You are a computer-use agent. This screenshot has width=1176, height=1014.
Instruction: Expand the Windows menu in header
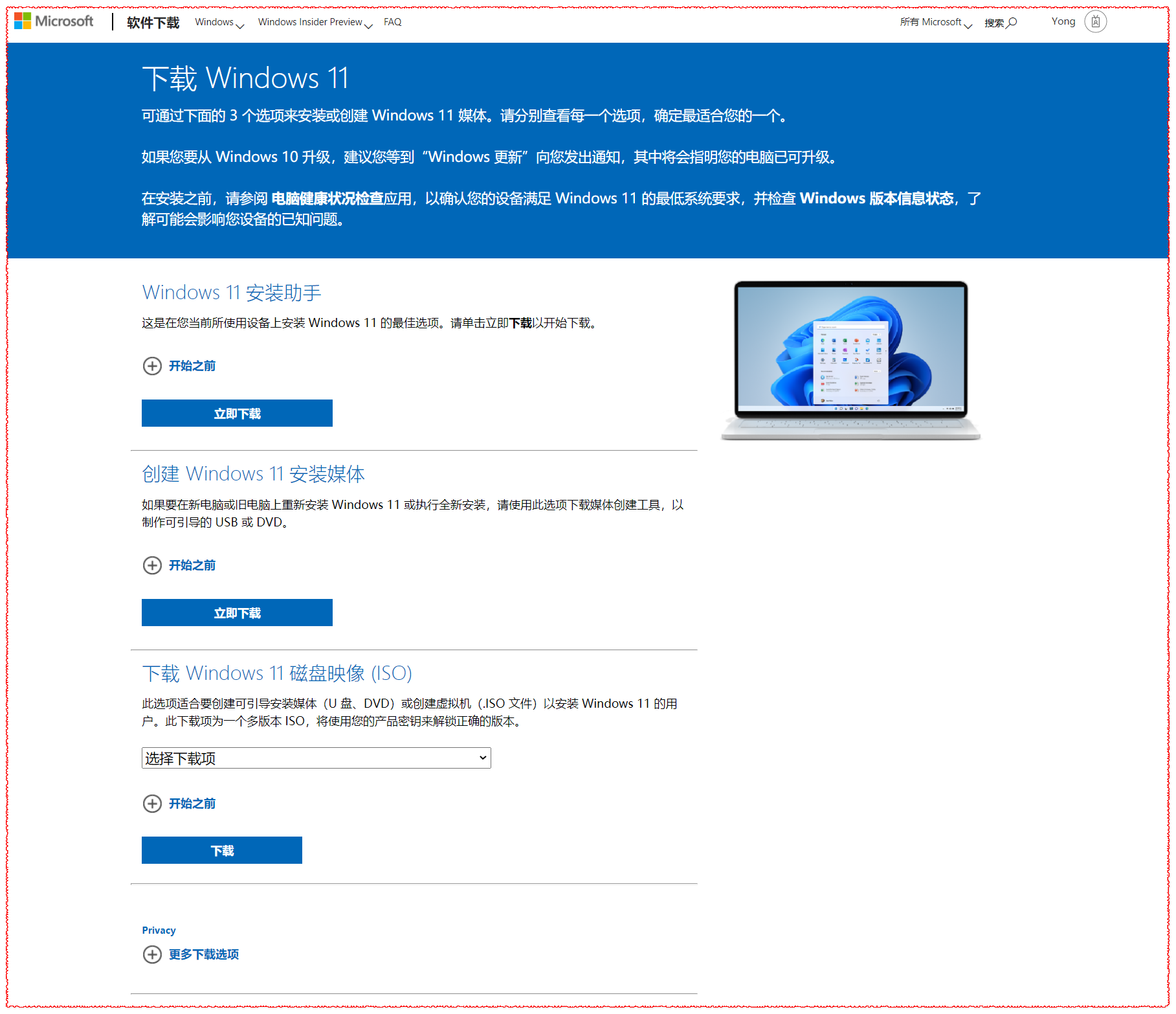tap(219, 22)
